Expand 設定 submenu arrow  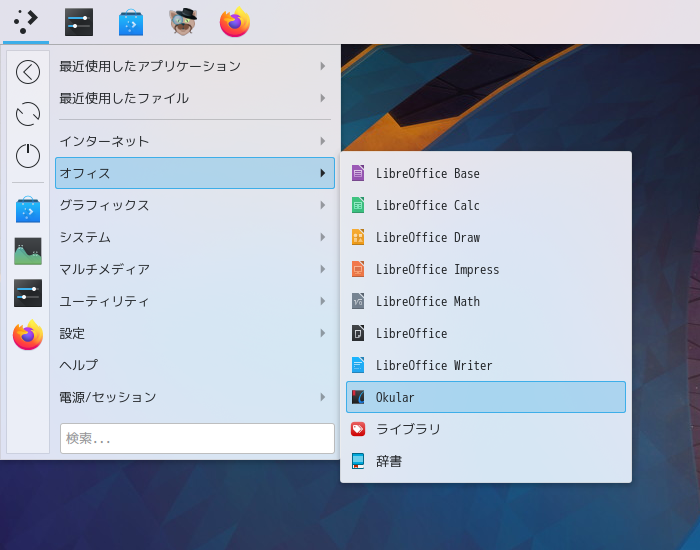[x=323, y=333]
